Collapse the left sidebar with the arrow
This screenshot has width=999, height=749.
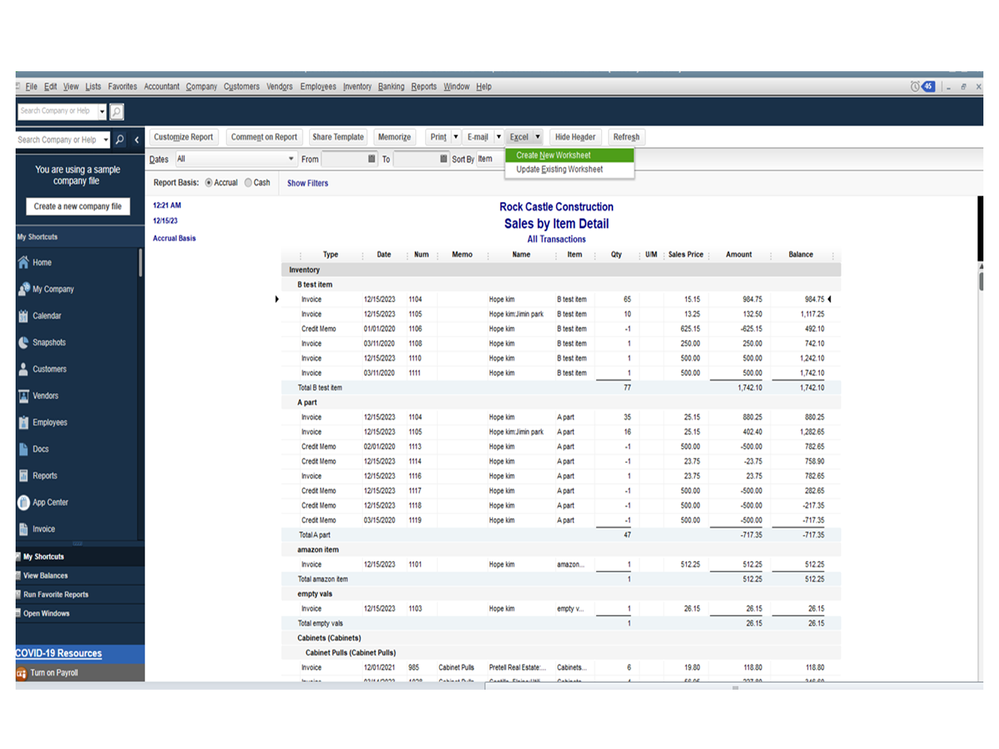tap(137, 140)
